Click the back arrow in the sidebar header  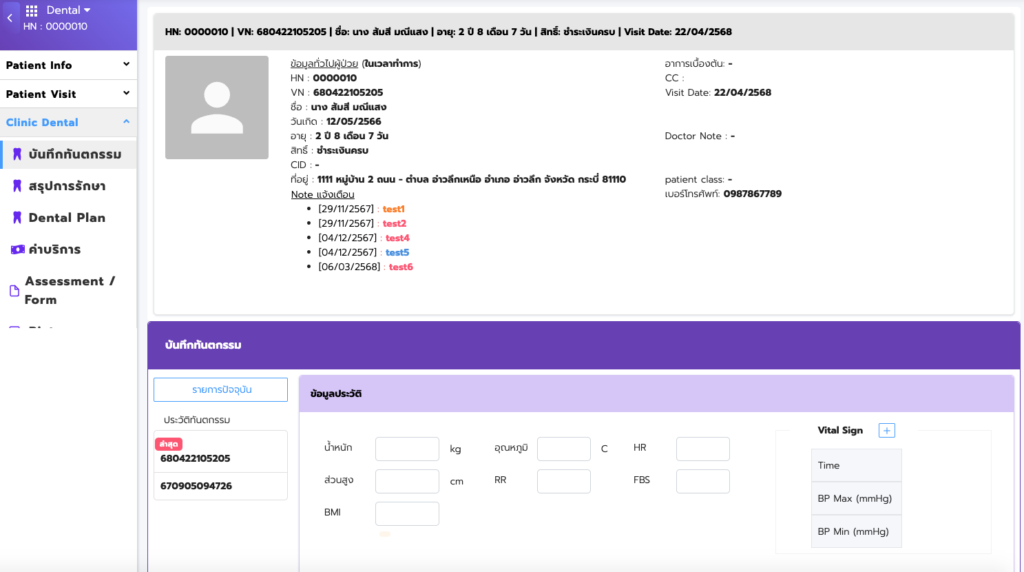click(x=9, y=18)
